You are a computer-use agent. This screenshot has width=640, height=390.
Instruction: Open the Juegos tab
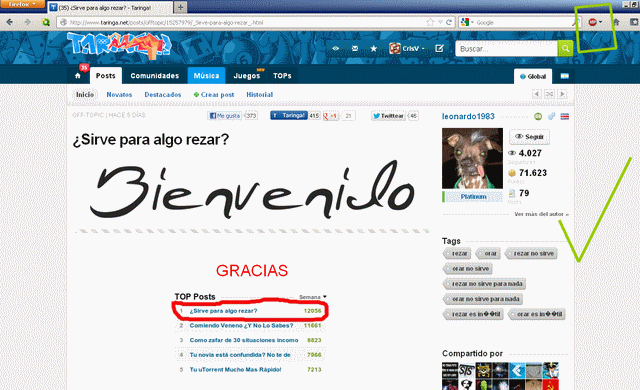tap(247, 76)
